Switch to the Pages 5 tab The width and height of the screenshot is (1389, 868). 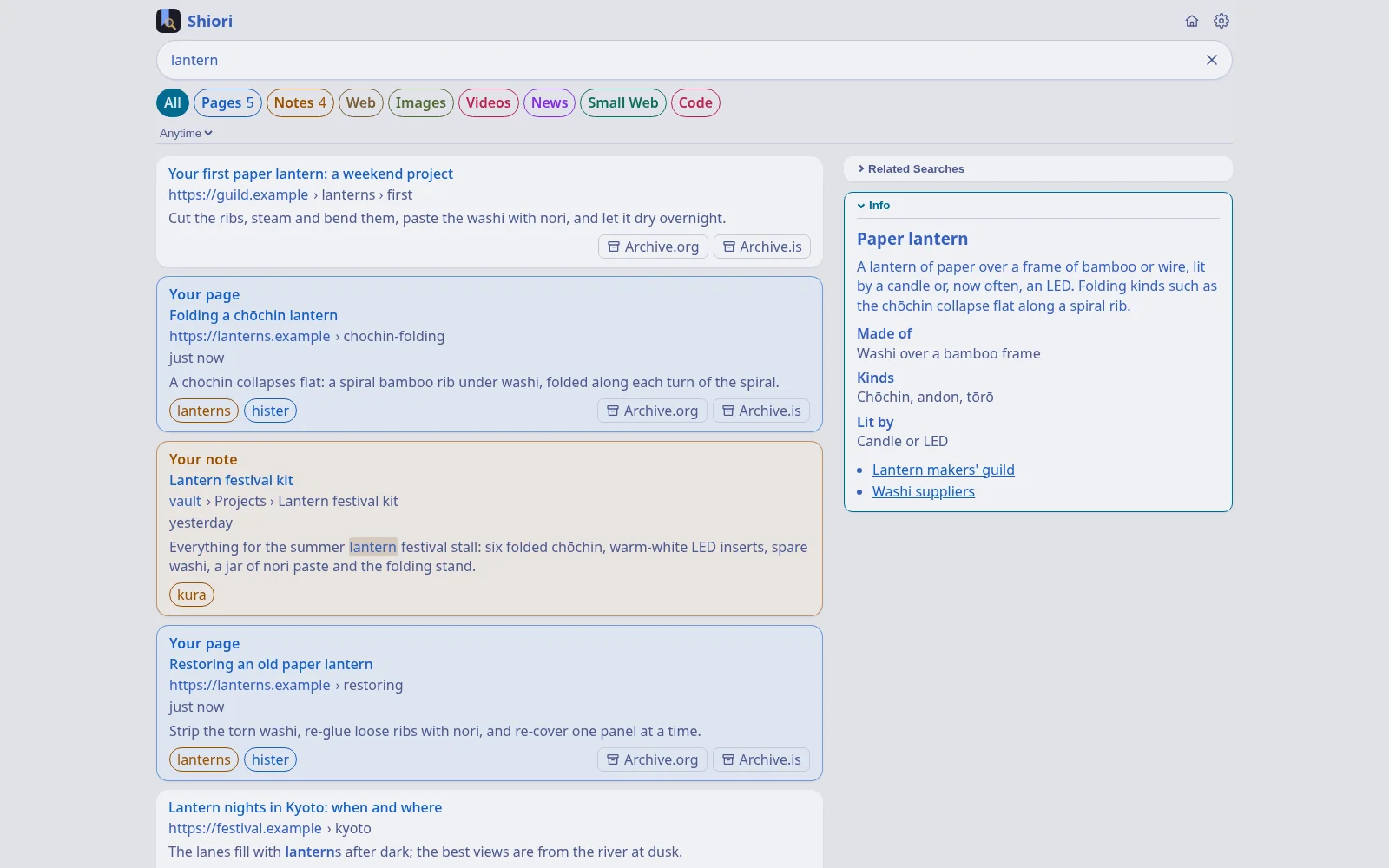pos(227,102)
